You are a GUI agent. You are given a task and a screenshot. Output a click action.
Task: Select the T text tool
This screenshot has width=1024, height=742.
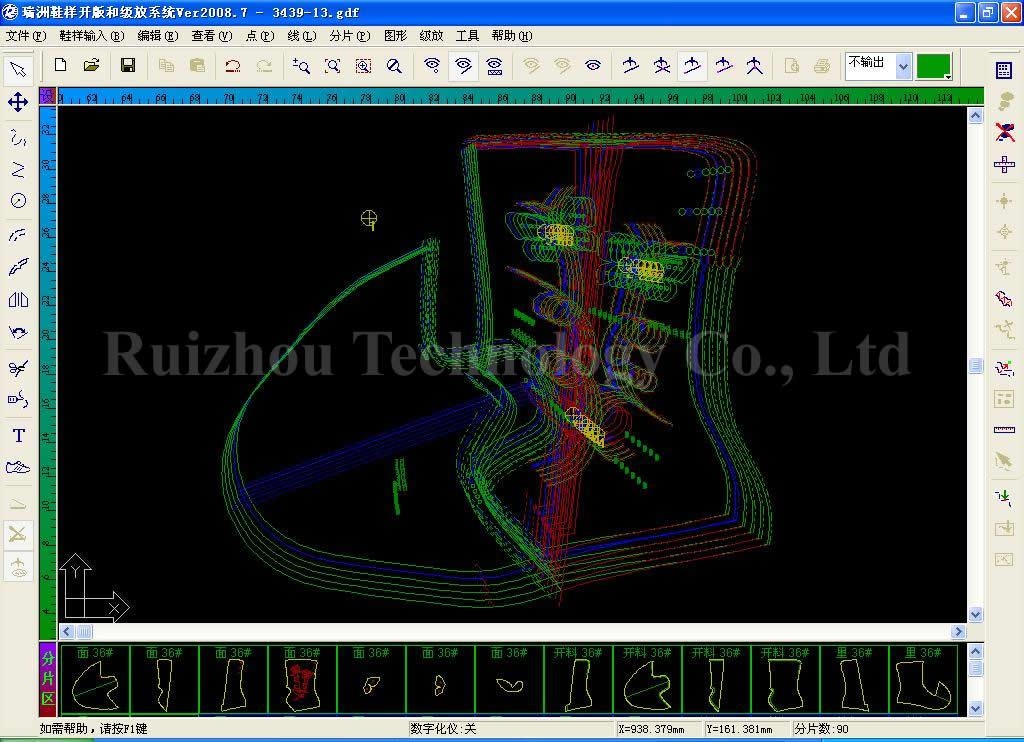coord(18,435)
